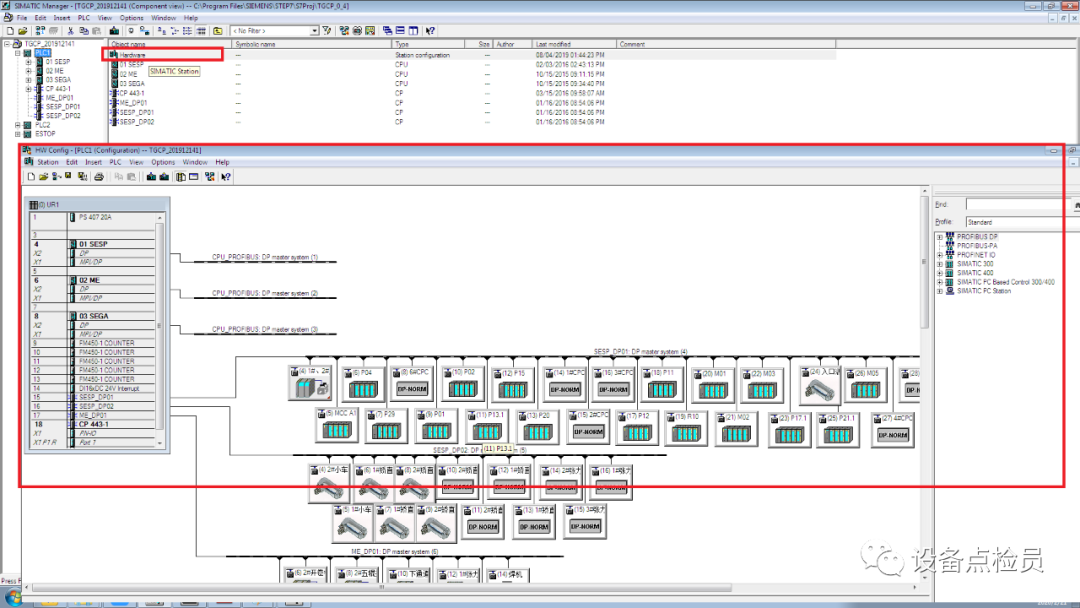This screenshot has height=608, width=1080.
Task: Click context Help arrow icon in HW Config
Action: pos(226,177)
